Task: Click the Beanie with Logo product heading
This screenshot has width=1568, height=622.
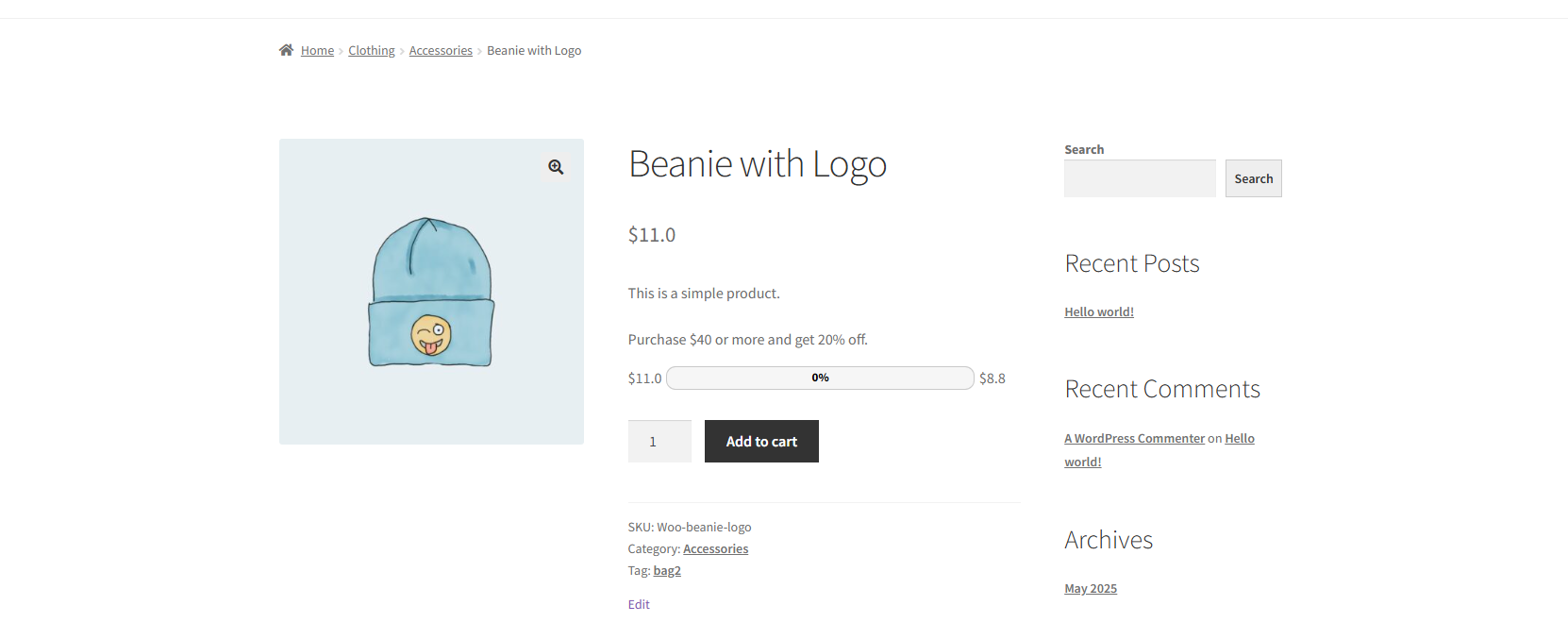Action: [757, 164]
